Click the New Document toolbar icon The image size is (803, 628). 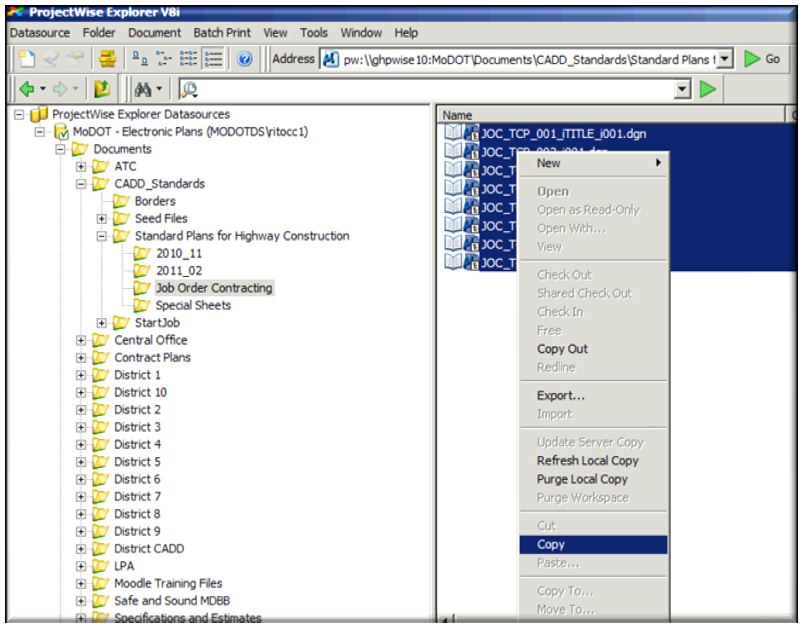coord(27,59)
